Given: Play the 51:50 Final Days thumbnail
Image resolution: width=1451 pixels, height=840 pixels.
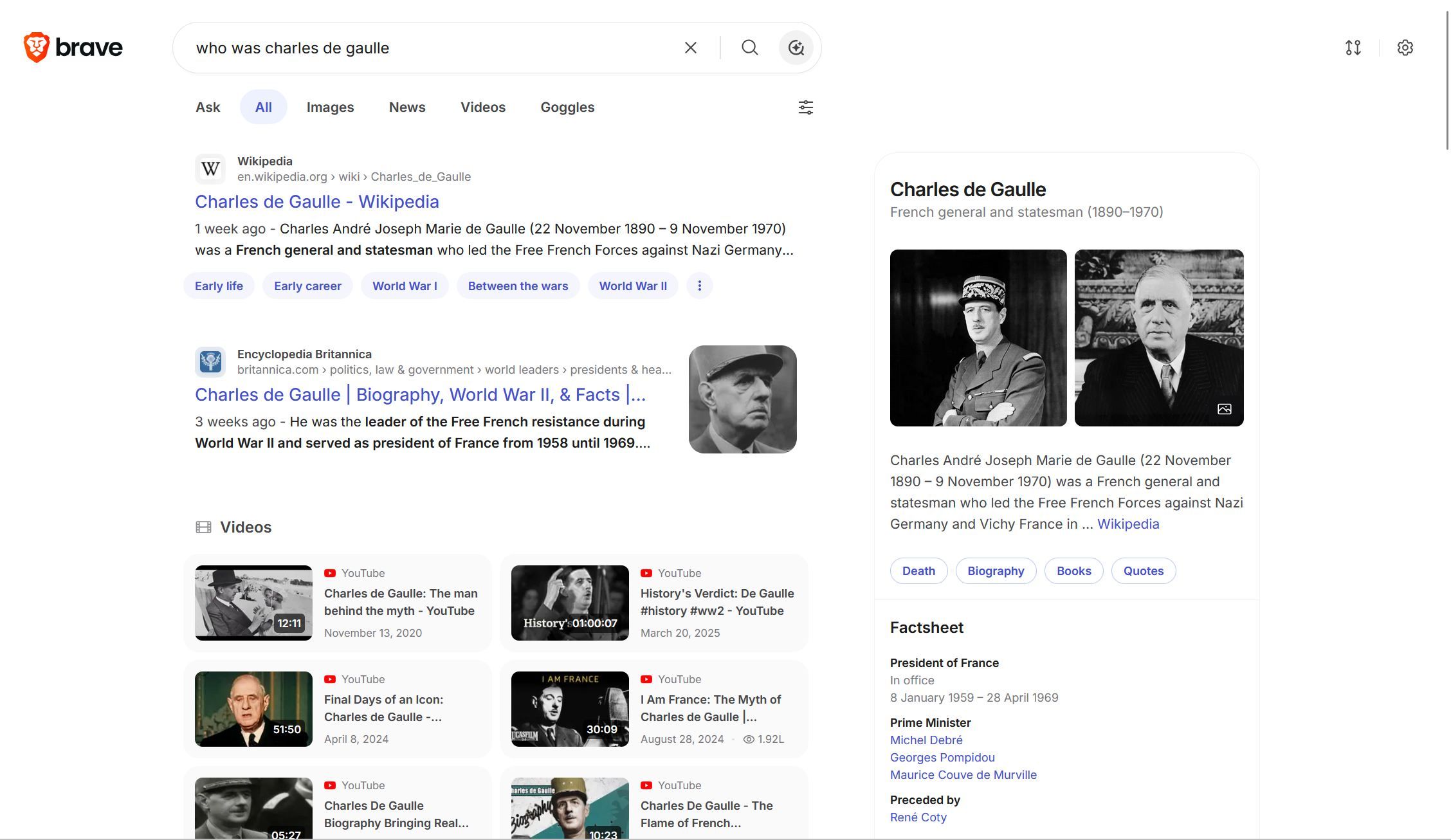Looking at the screenshot, I should pos(253,709).
